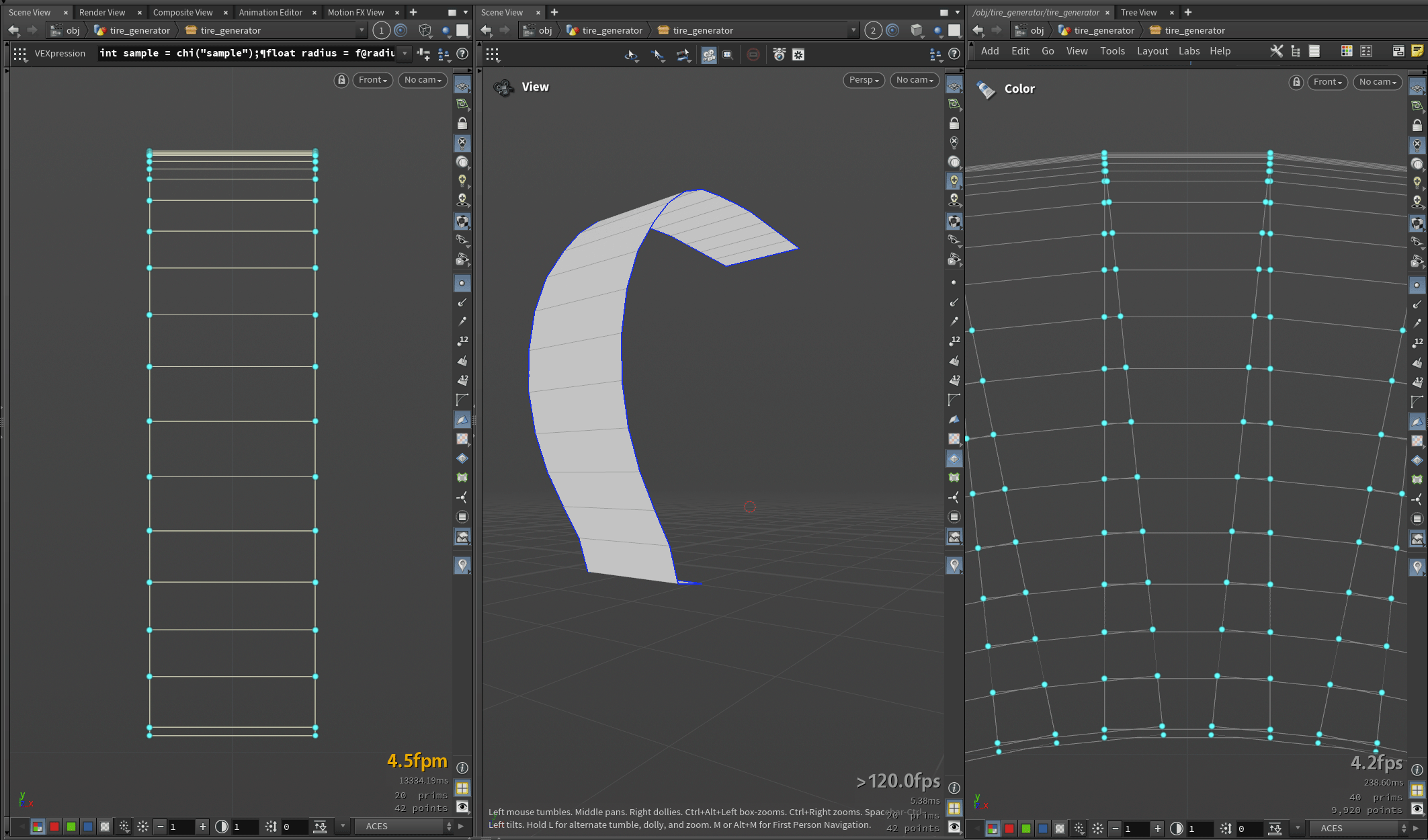Go back in left Scene View path navigation

pyautogui.click(x=13, y=30)
